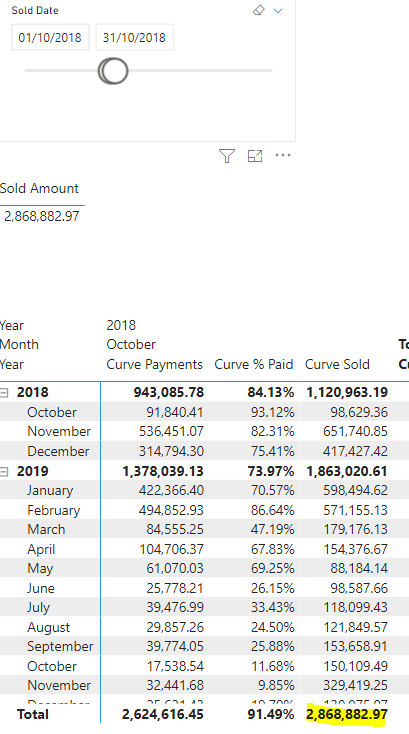Image resolution: width=409 pixels, height=734 pixels.
Task: Click the 154,376.67 Curve Sold cell
Action: (x=355, y=549)
